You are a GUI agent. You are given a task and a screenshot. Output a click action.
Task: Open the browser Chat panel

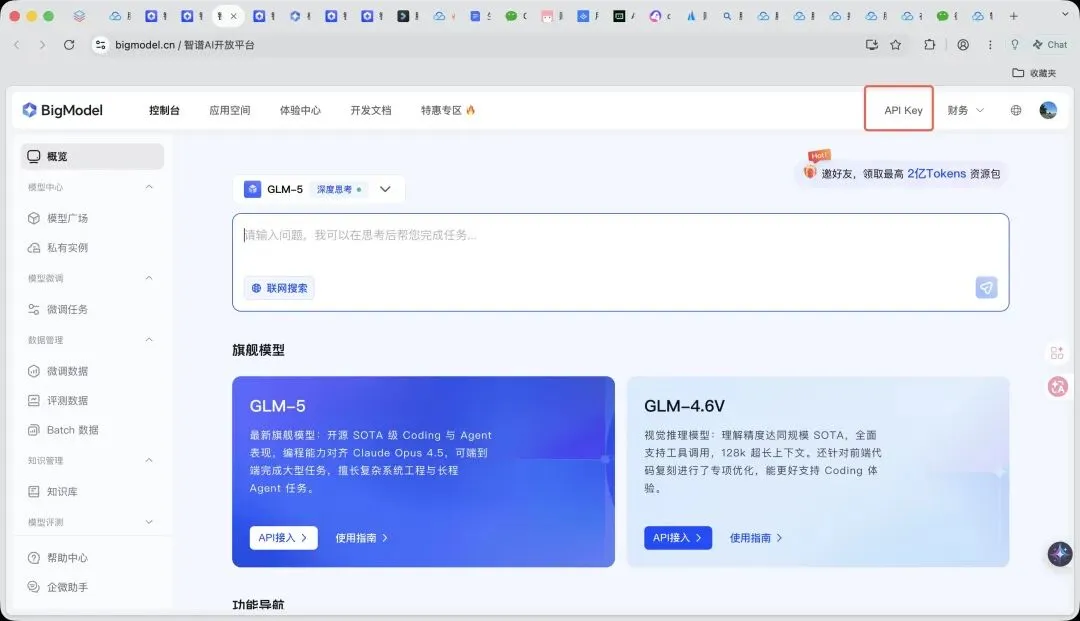(x=1050, y=45)
